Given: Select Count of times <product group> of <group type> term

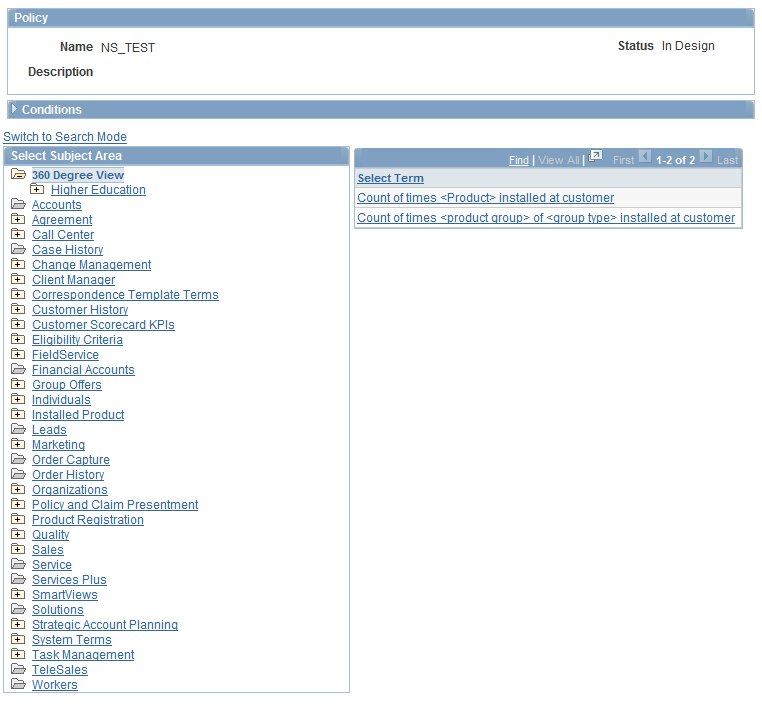Looking at the screenshot, I should 546,218.
